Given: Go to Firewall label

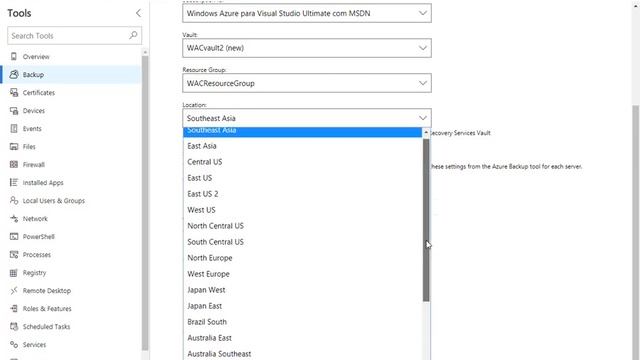Looking at the screenshot, I should [x=33, y=164].
